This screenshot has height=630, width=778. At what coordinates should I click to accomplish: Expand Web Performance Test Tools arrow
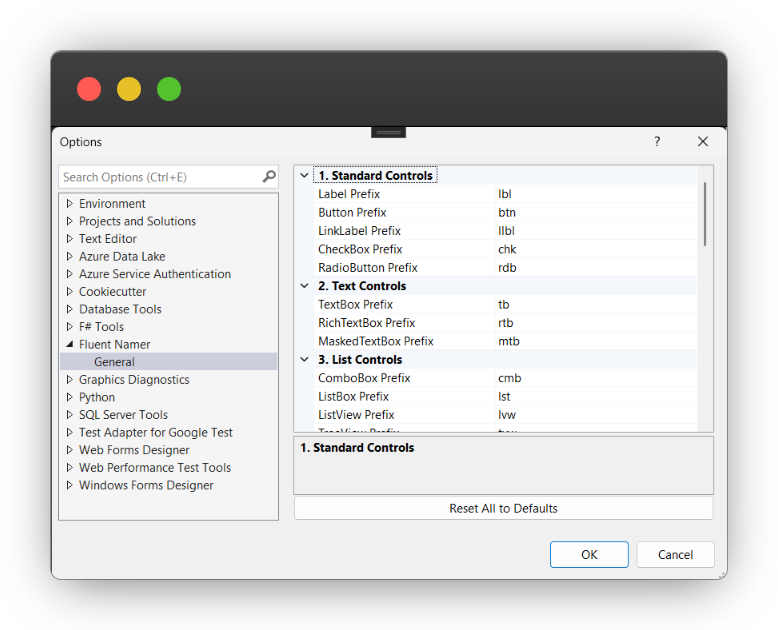tap(69, 467)
